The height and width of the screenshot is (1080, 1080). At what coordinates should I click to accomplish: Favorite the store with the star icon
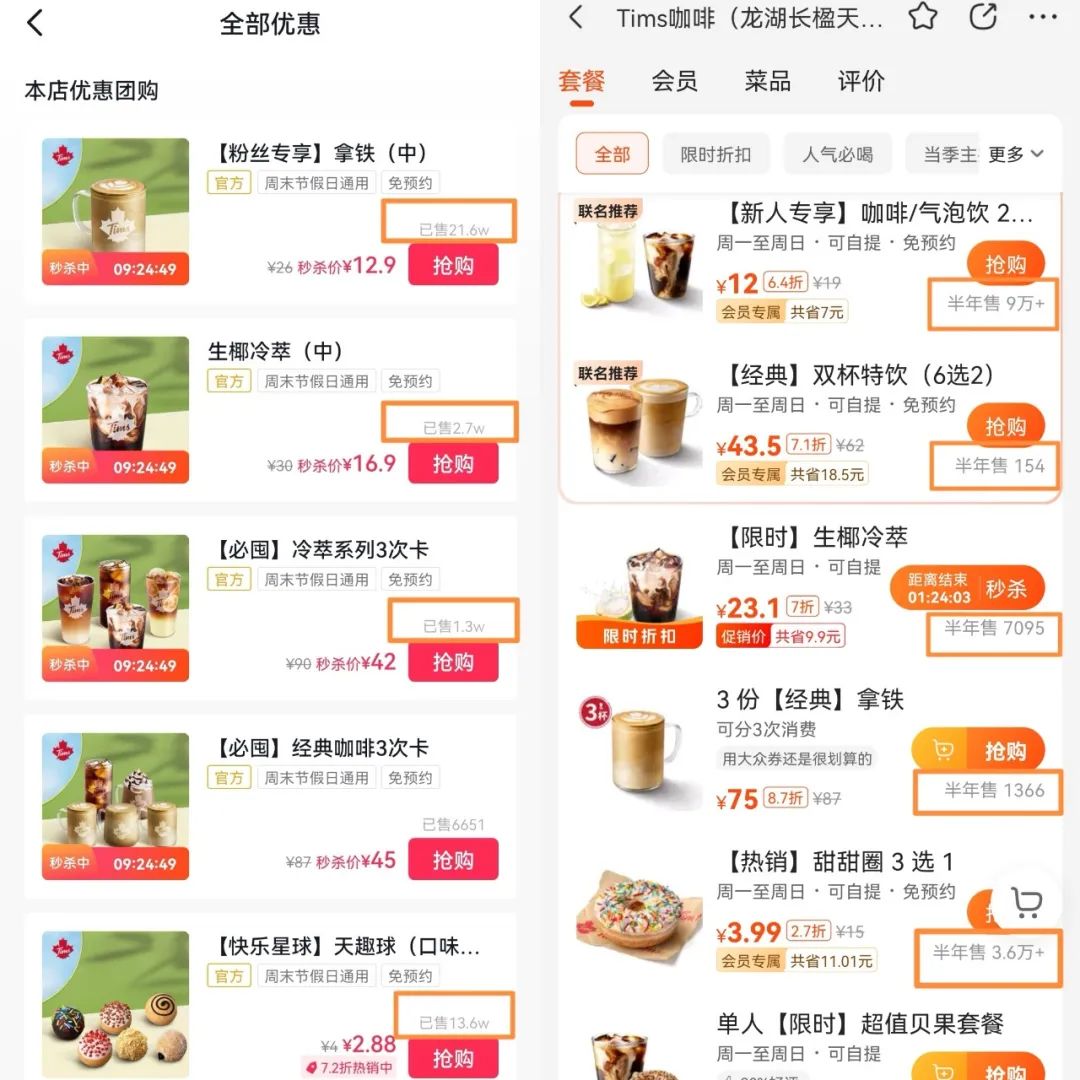click(x=922, y=17)
